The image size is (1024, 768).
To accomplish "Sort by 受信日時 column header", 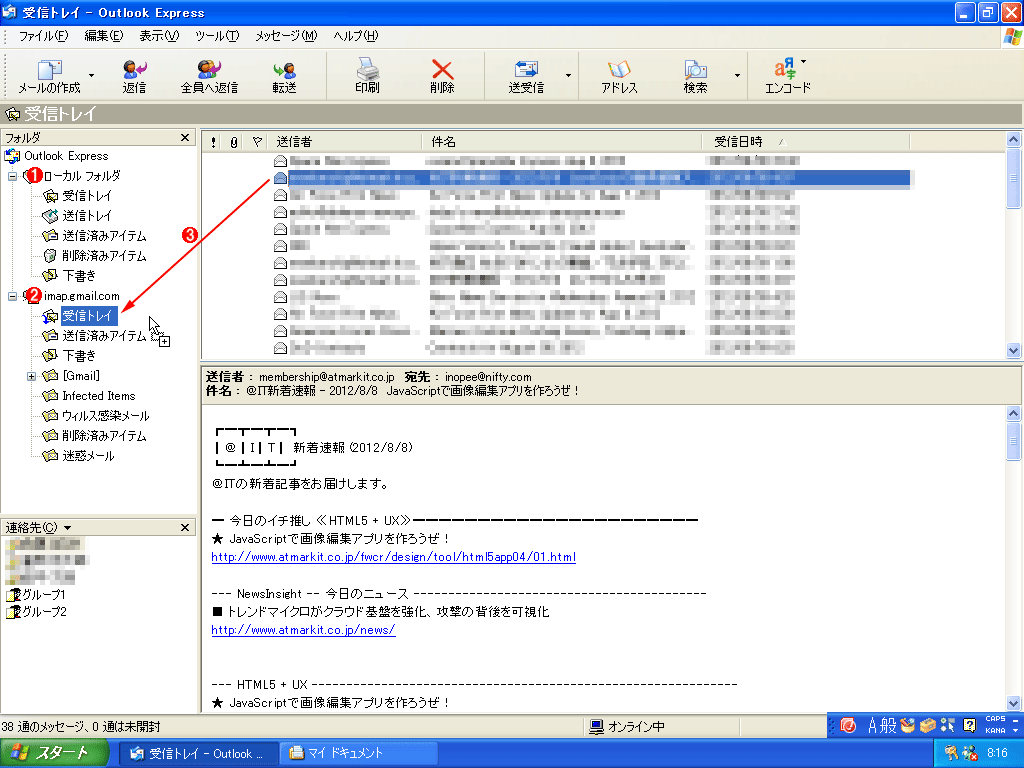I will (805, 142).
